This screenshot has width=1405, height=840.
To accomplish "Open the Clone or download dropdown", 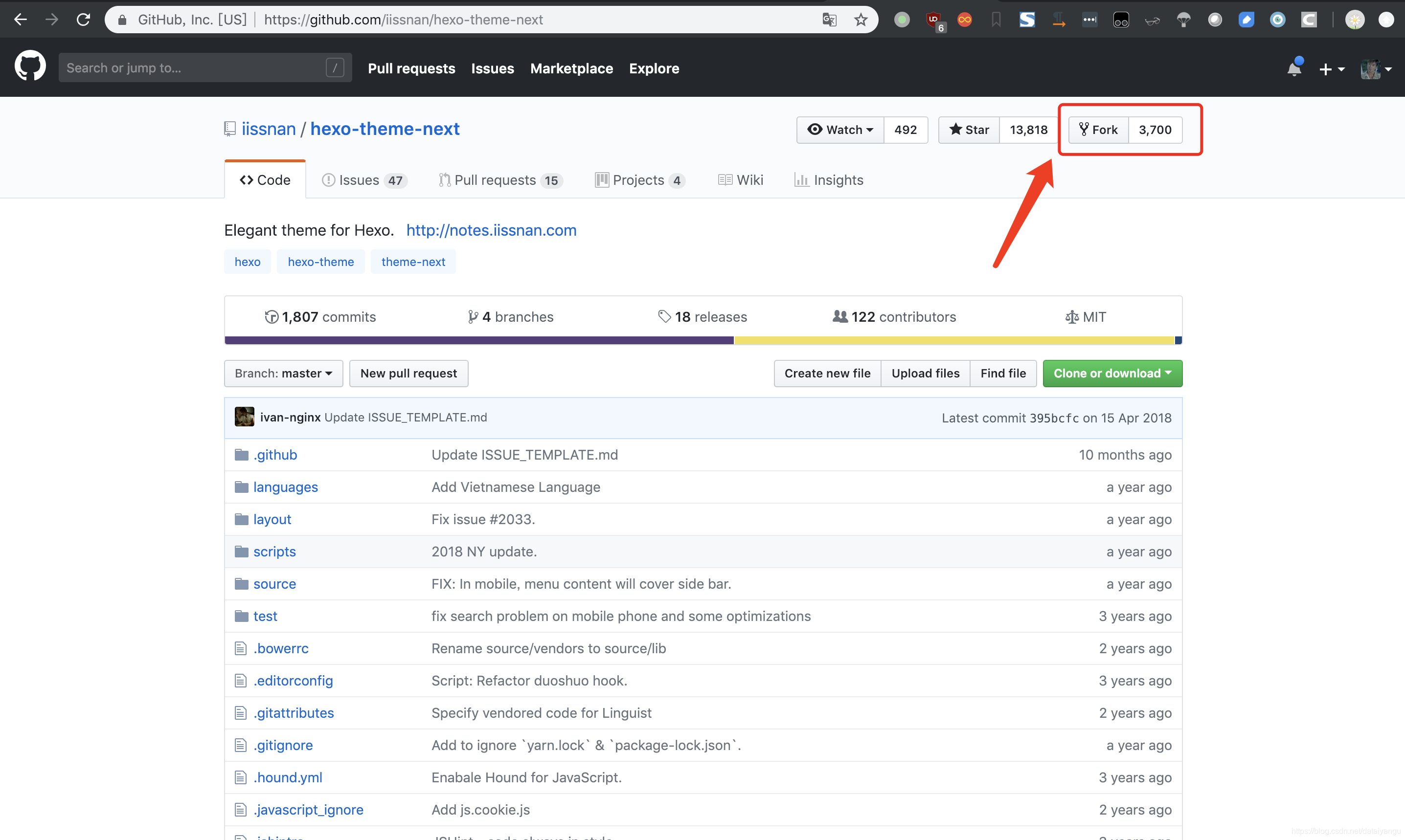I will point(1113,374).
